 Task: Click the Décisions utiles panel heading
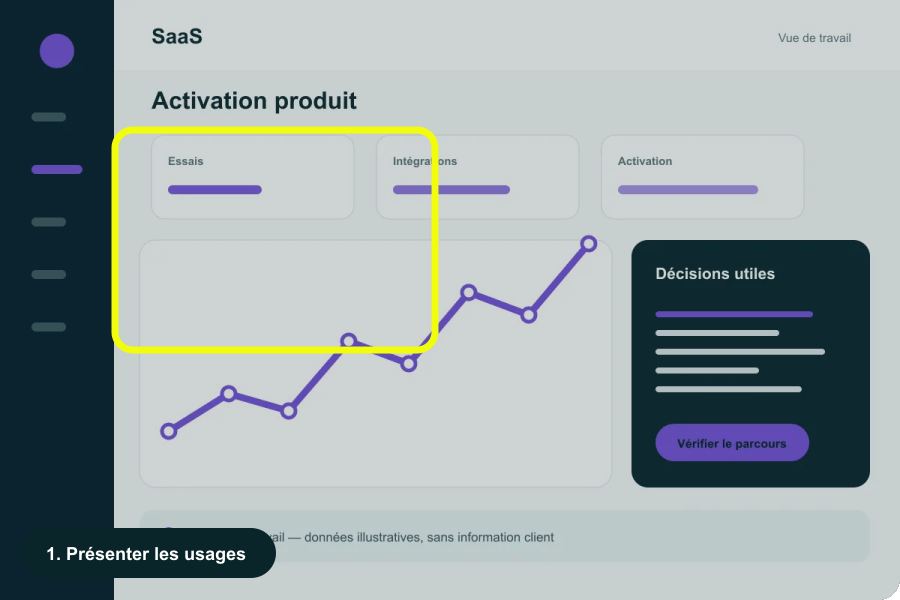pos(715,274)
